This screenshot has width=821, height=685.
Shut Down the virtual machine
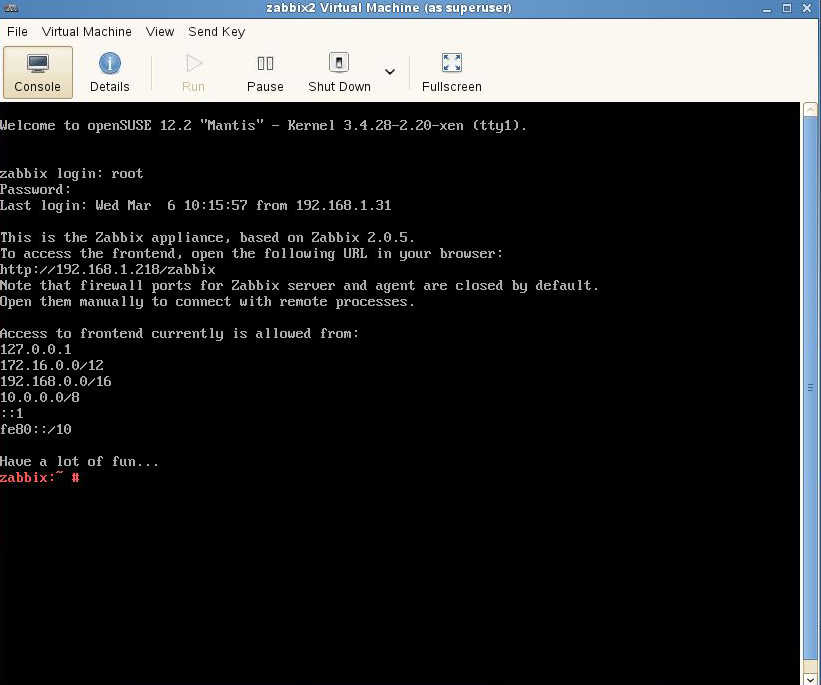tap(339, 72)
